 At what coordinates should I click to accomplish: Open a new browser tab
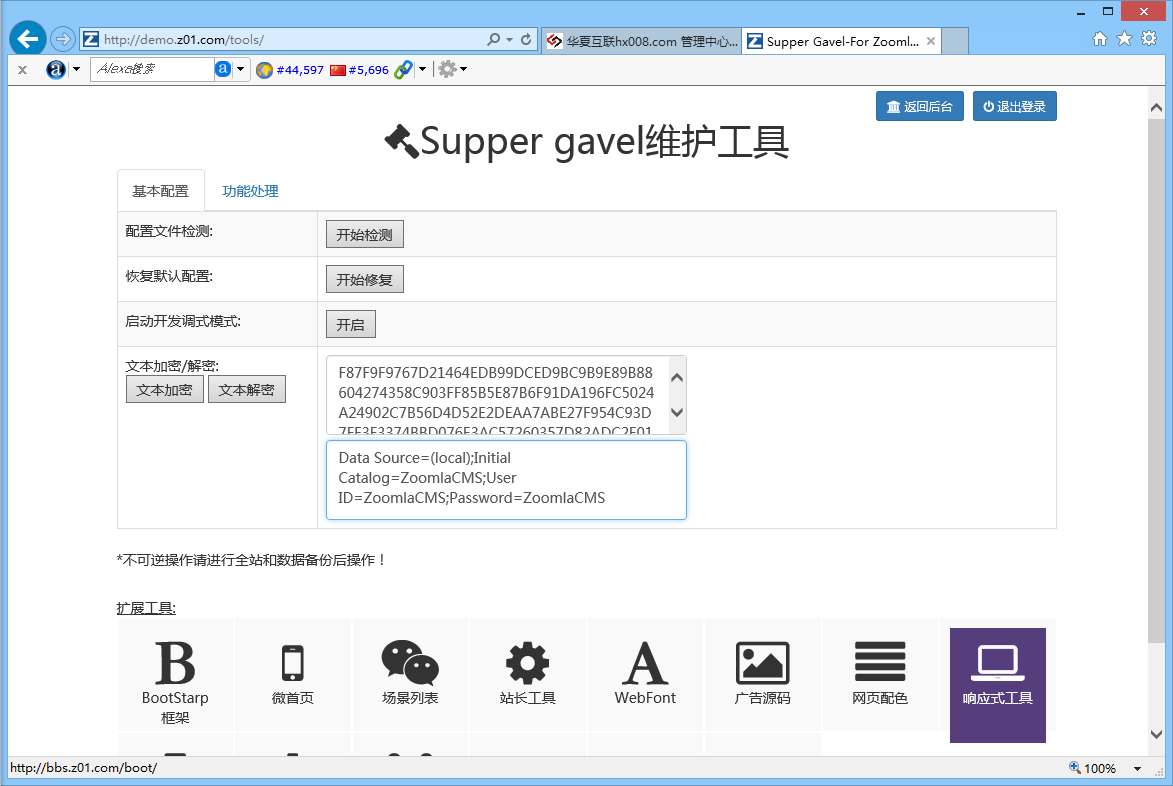coord(955,41)
